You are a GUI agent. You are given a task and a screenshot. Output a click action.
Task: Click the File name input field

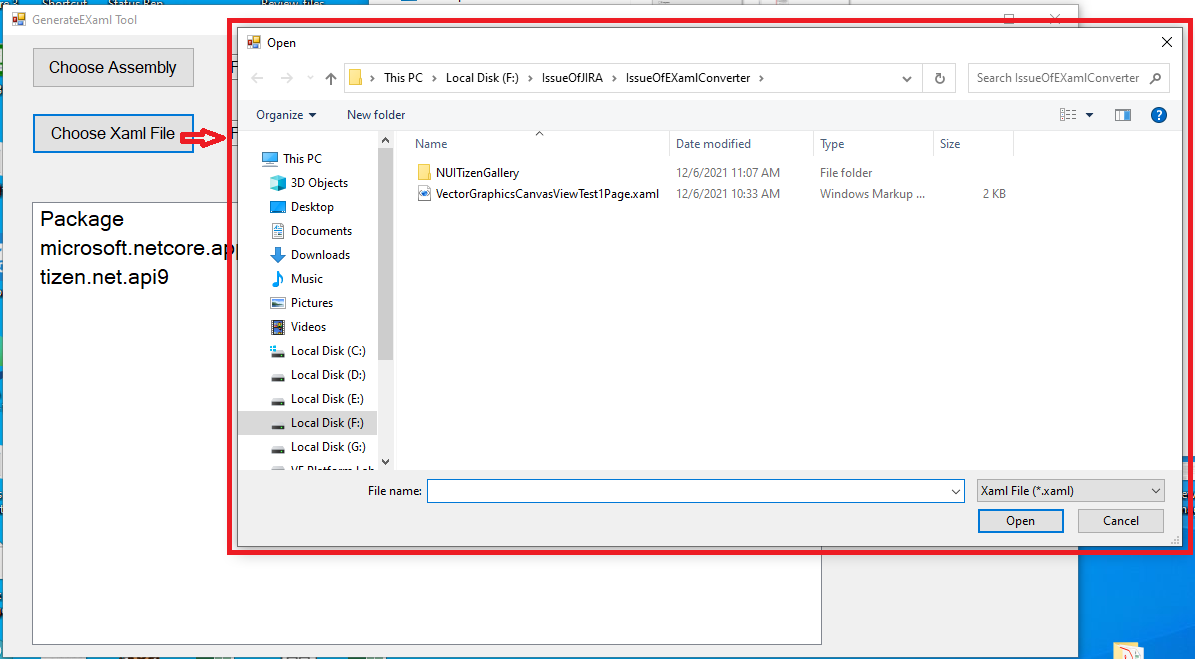[x=688, y=491]
